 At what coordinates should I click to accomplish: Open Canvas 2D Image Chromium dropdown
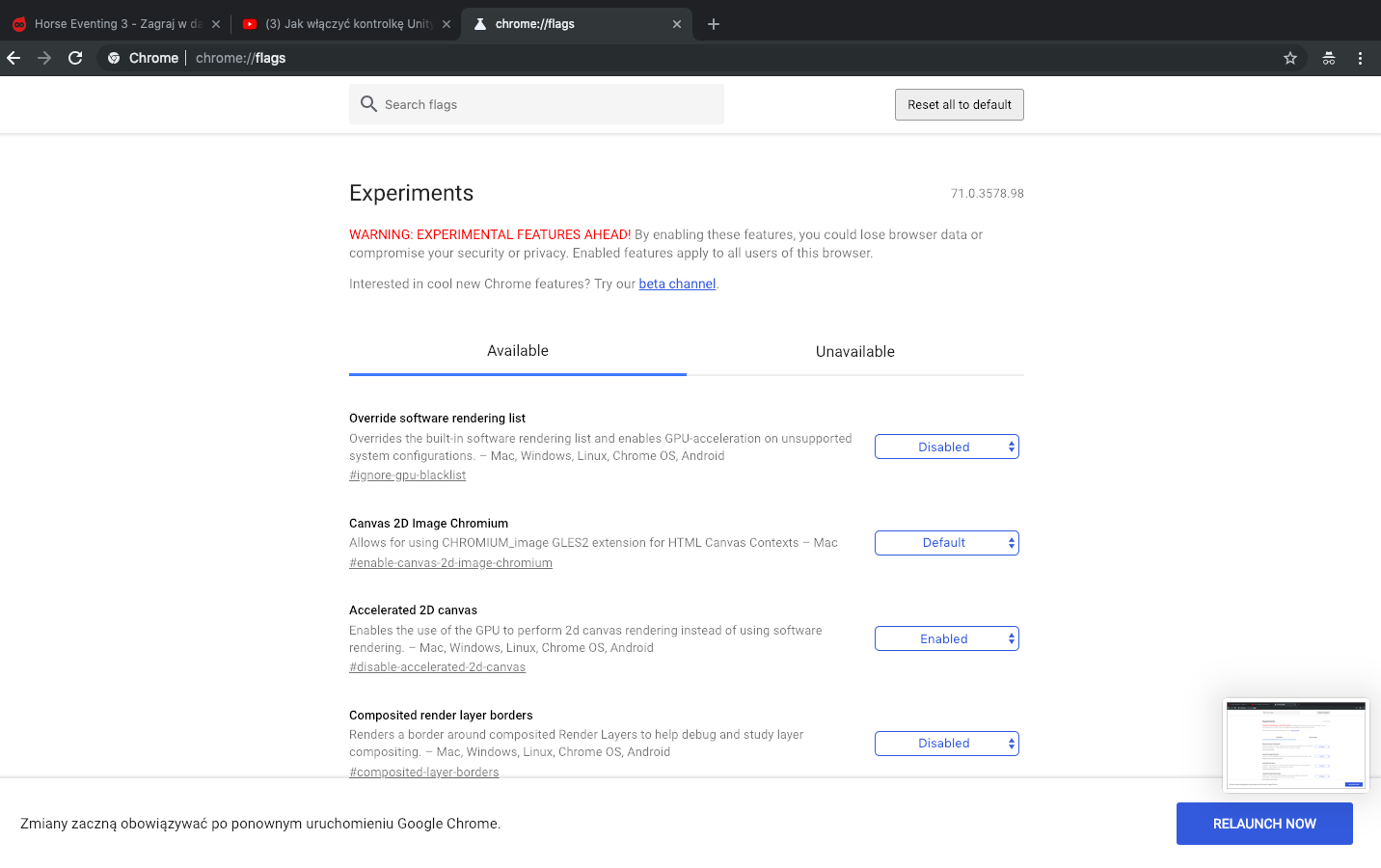coord(946,543)
